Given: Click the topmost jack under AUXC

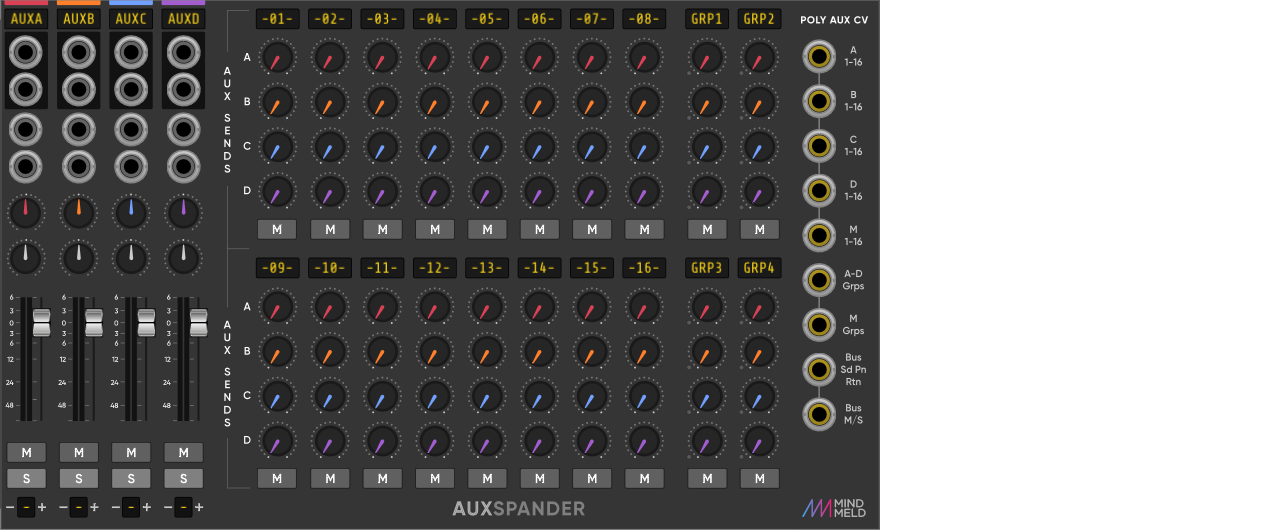Looking at the screenshot, I should coord(130,50).
